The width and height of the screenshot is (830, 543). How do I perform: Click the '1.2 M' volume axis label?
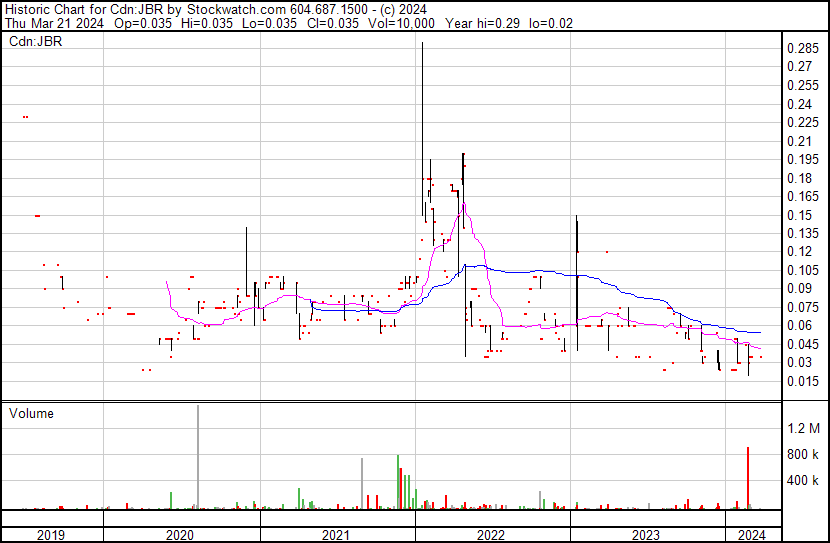(804, 428)
